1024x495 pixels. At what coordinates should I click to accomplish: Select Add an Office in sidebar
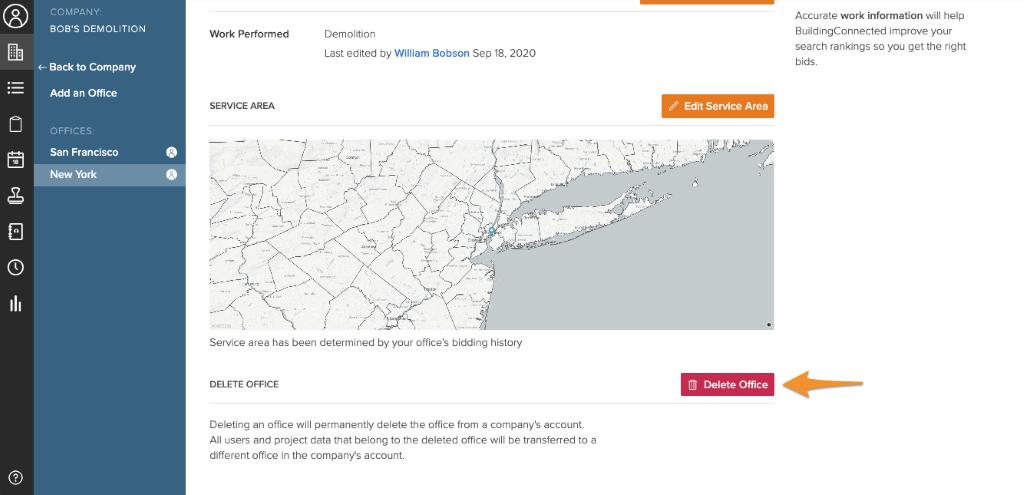click(83, 93)
